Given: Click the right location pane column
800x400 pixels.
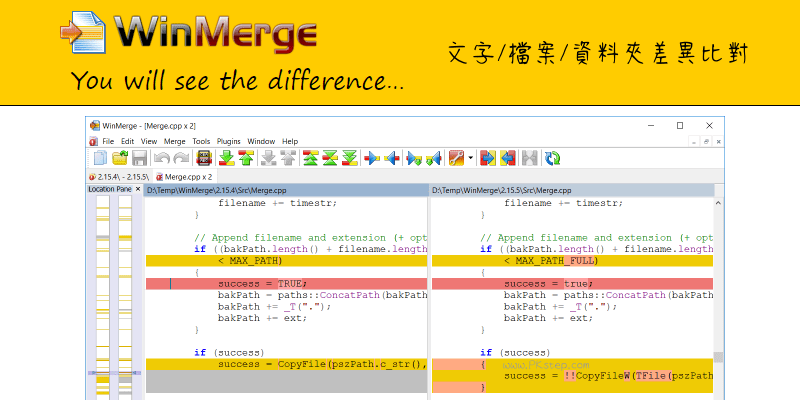Looking at the screenshot, I should point(125,297).
